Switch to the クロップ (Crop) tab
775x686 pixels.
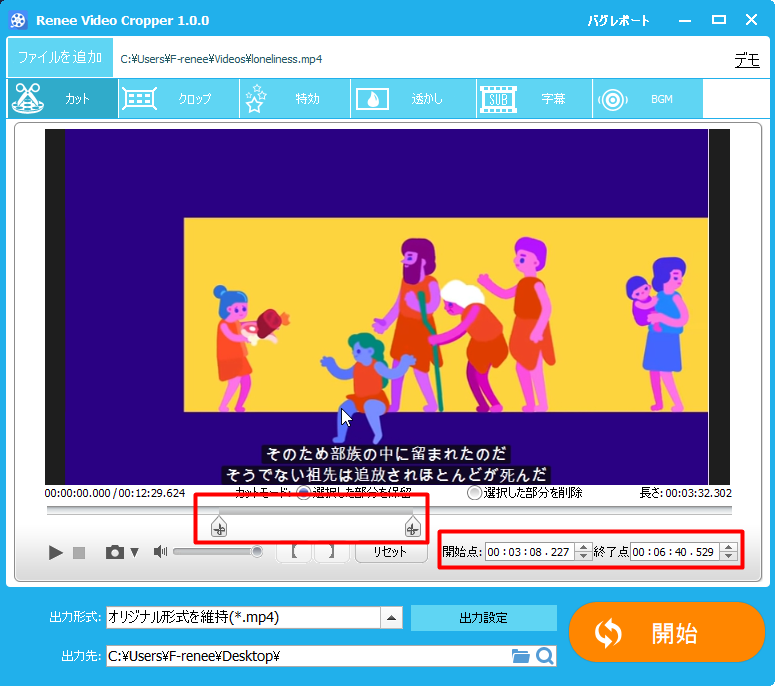tap(179, 99)
